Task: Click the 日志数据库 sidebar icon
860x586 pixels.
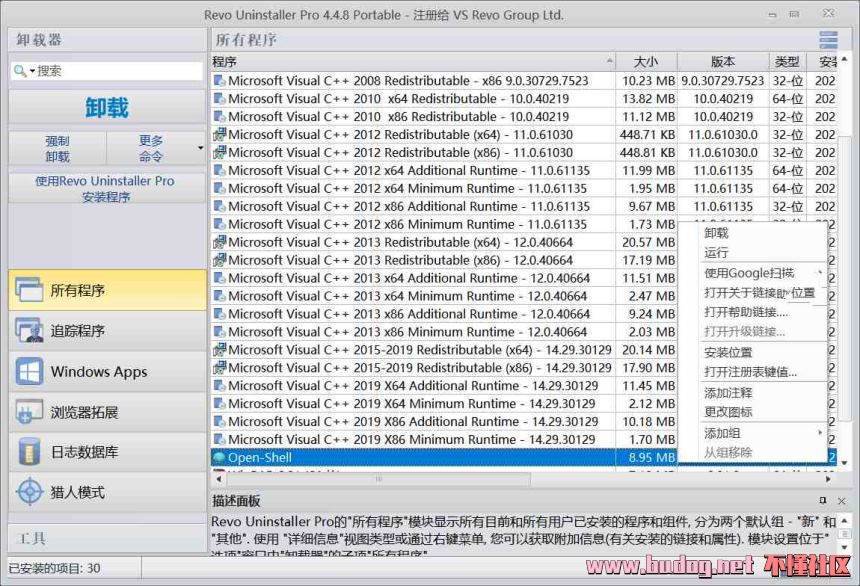Action: [29, 452]
